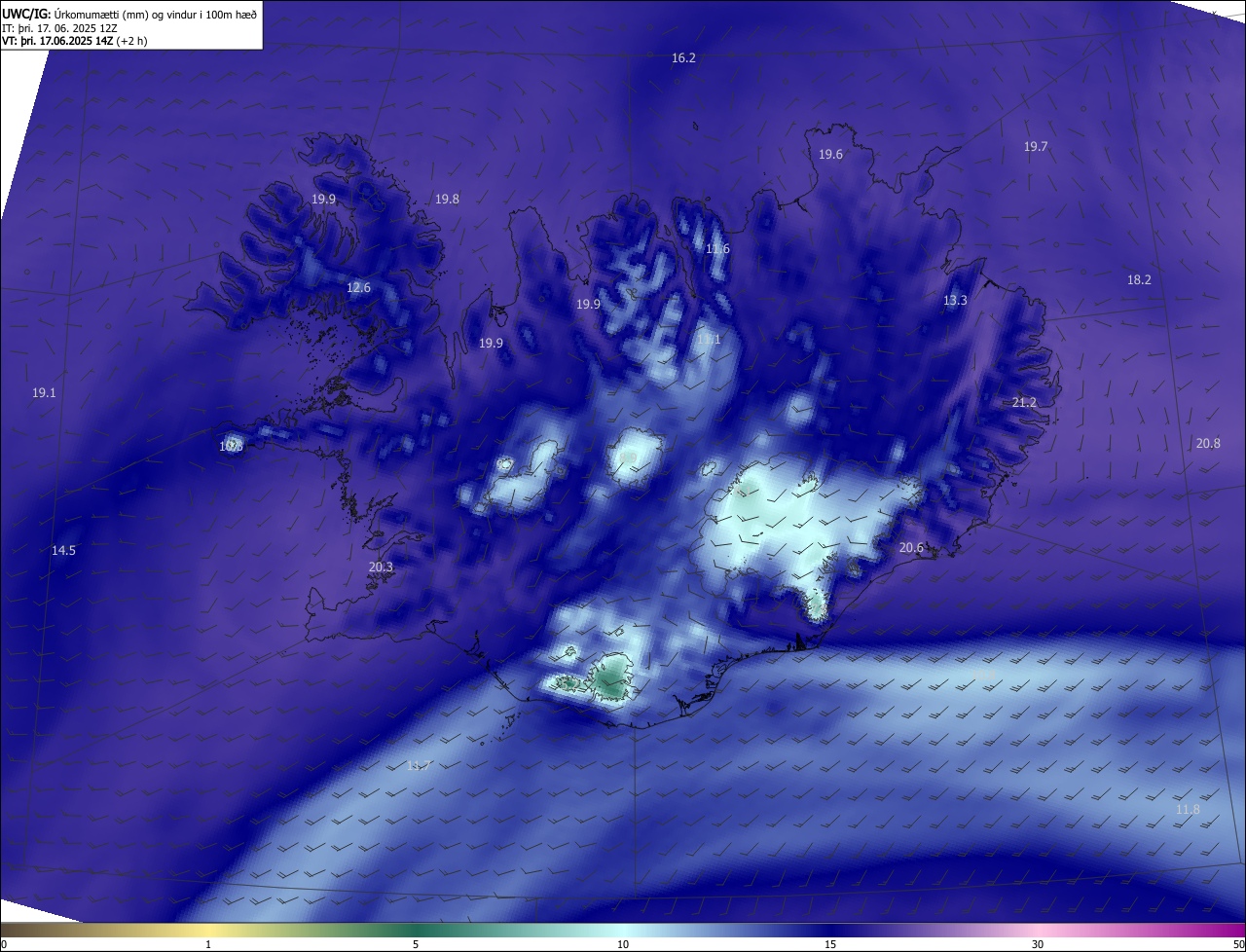The height and width of the screenshot is (952, 1246).
Task: Click the 30 tick on the color scale
Action: [1038, 944]
